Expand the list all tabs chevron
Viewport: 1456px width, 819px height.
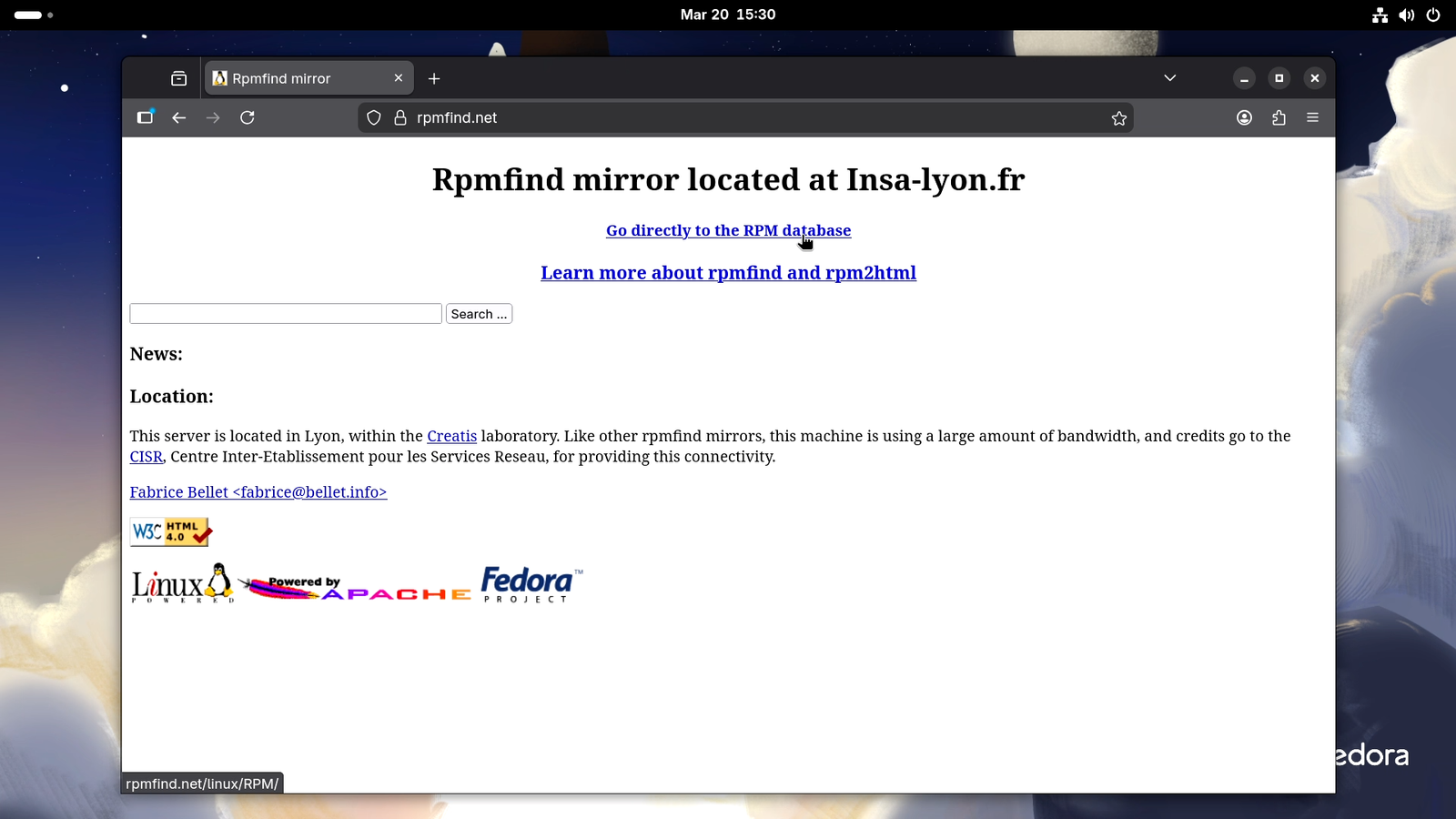pos(1170,78)
